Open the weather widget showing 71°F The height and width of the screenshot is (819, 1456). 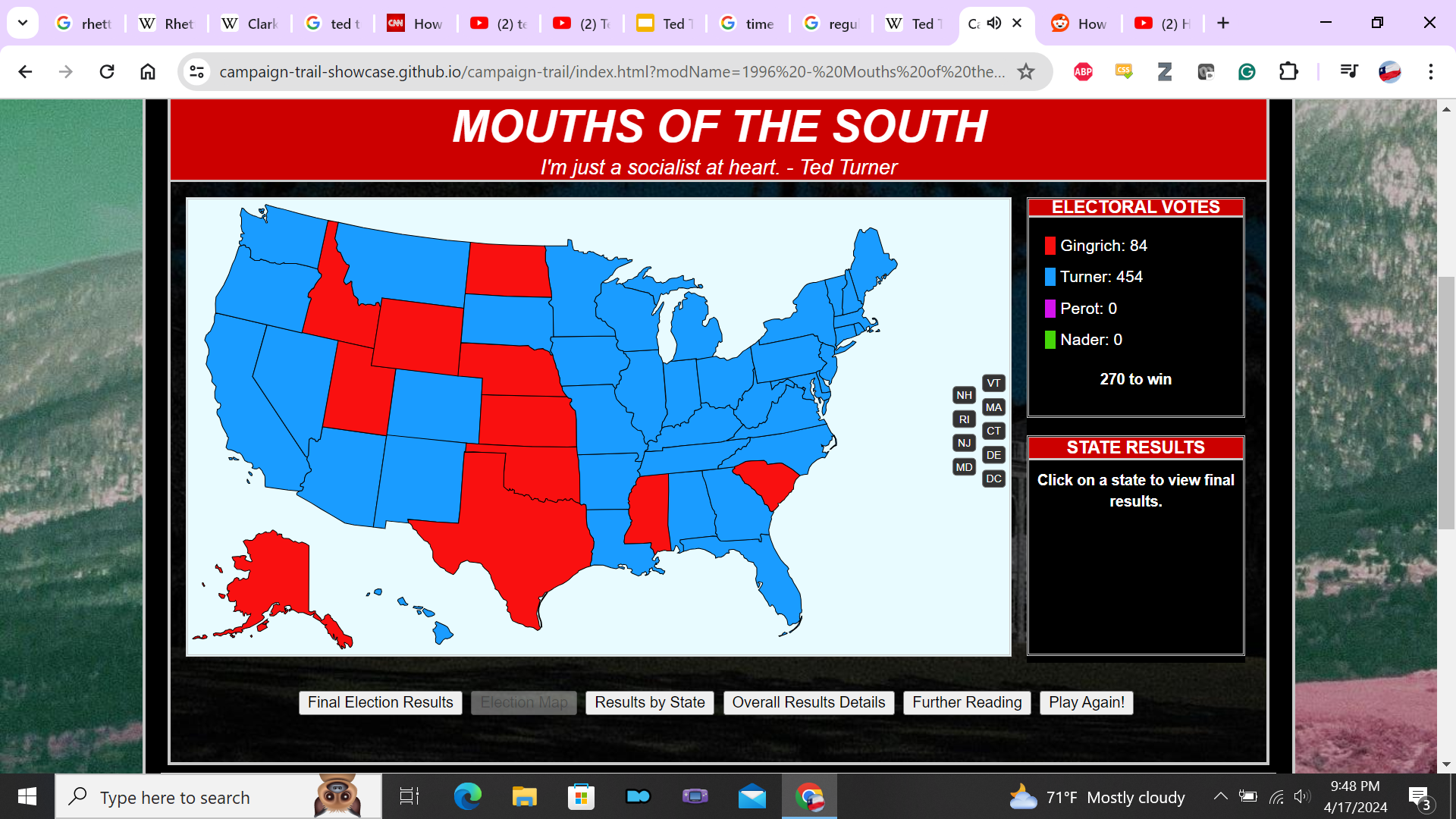click(1097, 797)
